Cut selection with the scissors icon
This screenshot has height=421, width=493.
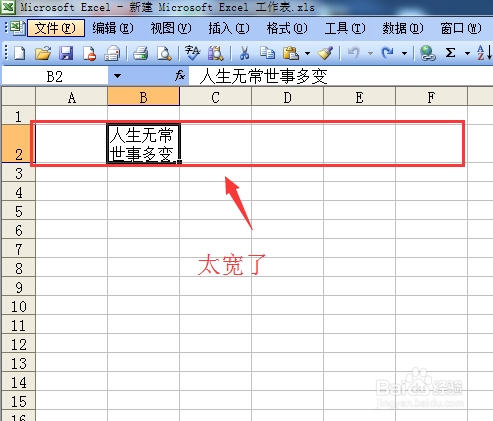tap(244, 53)
